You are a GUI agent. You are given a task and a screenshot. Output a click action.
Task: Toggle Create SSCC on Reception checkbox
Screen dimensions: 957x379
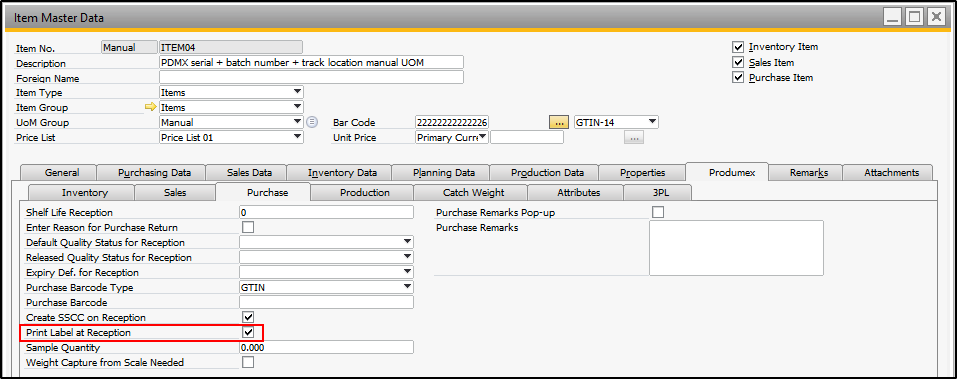point(248,317)
